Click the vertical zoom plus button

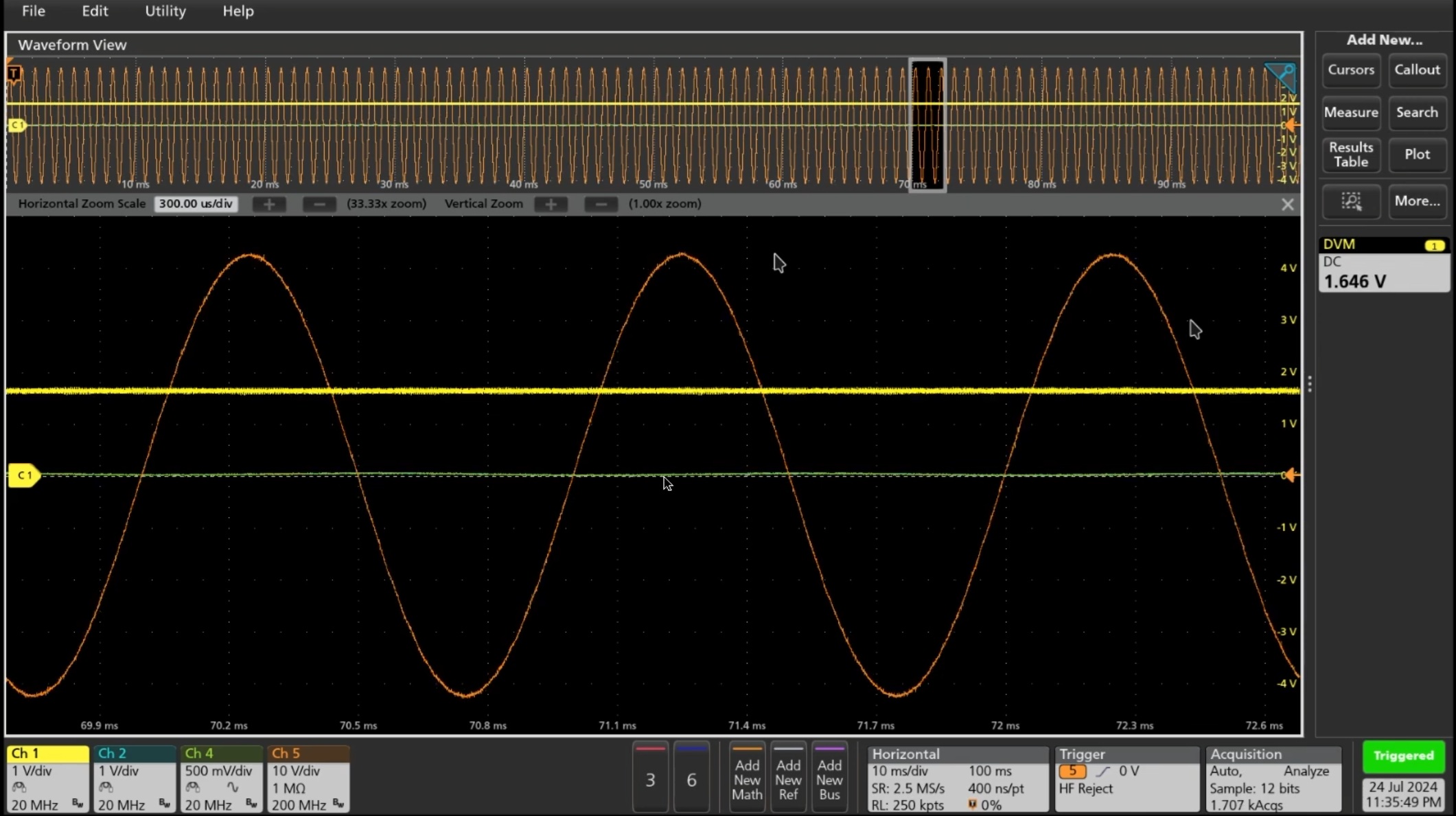click(551, 204)
